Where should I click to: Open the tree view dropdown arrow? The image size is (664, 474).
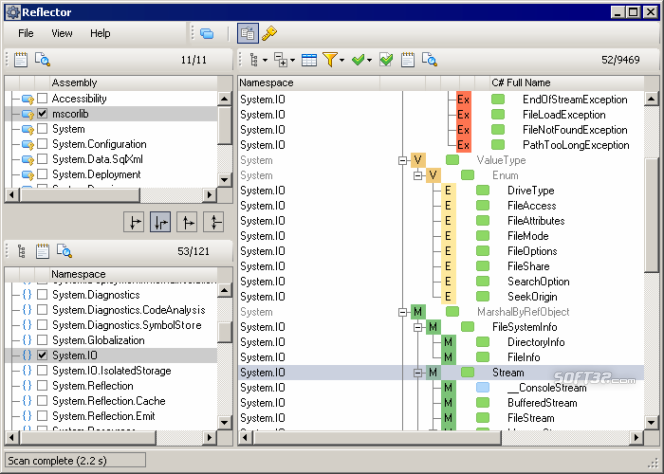click(265, 60)
